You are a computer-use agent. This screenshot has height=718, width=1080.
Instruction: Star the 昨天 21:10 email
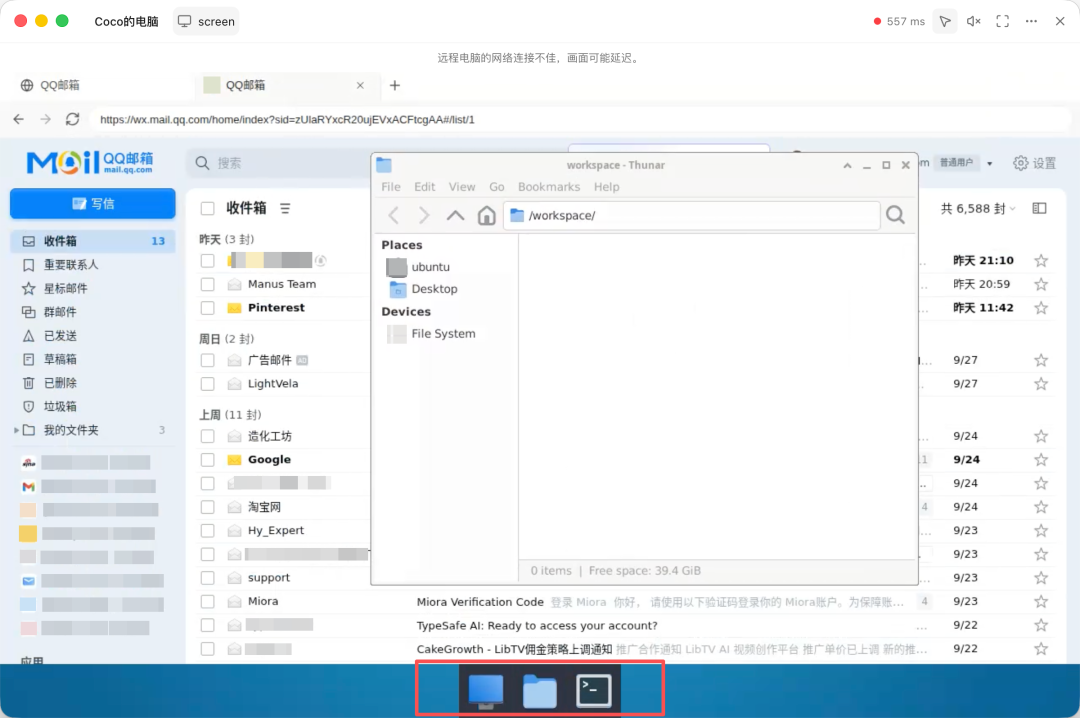coord(1041,260)
